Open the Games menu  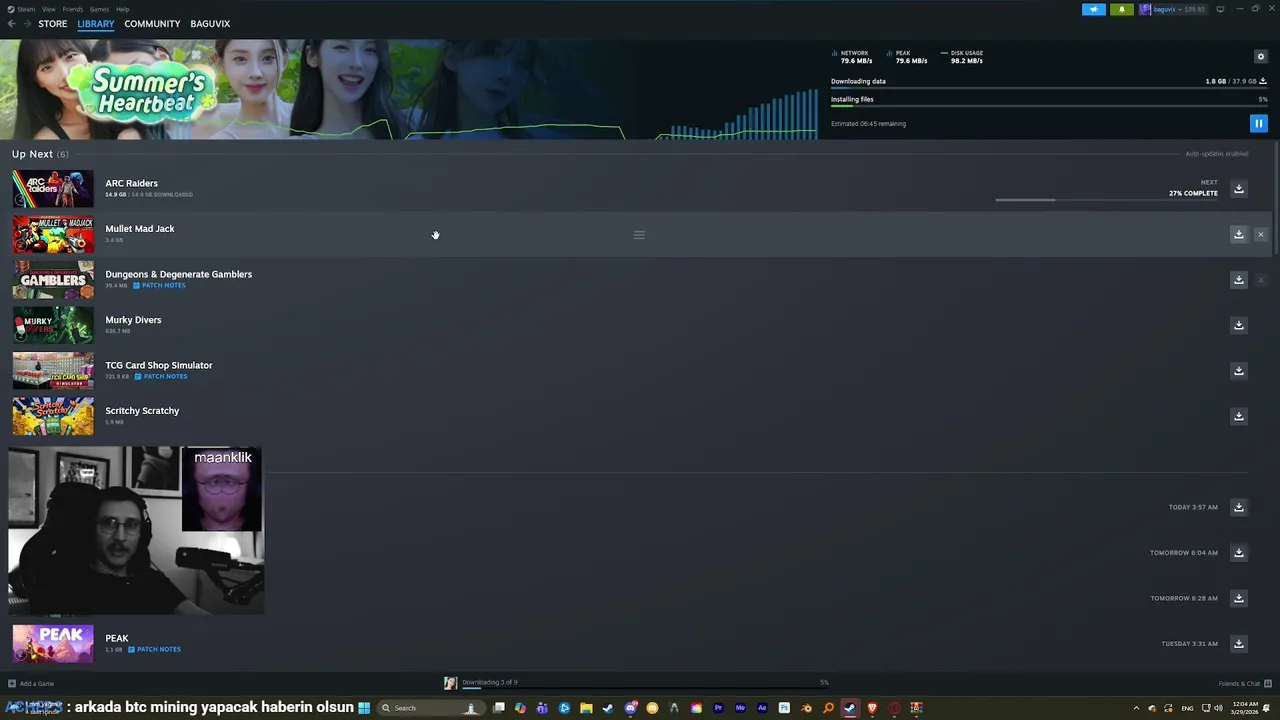pos(99,9)
